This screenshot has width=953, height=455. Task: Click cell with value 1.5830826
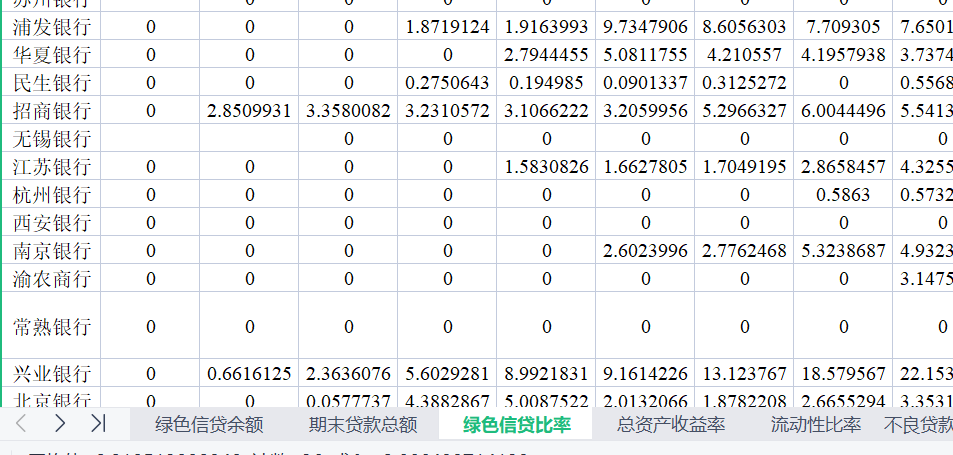coord(546,166)
